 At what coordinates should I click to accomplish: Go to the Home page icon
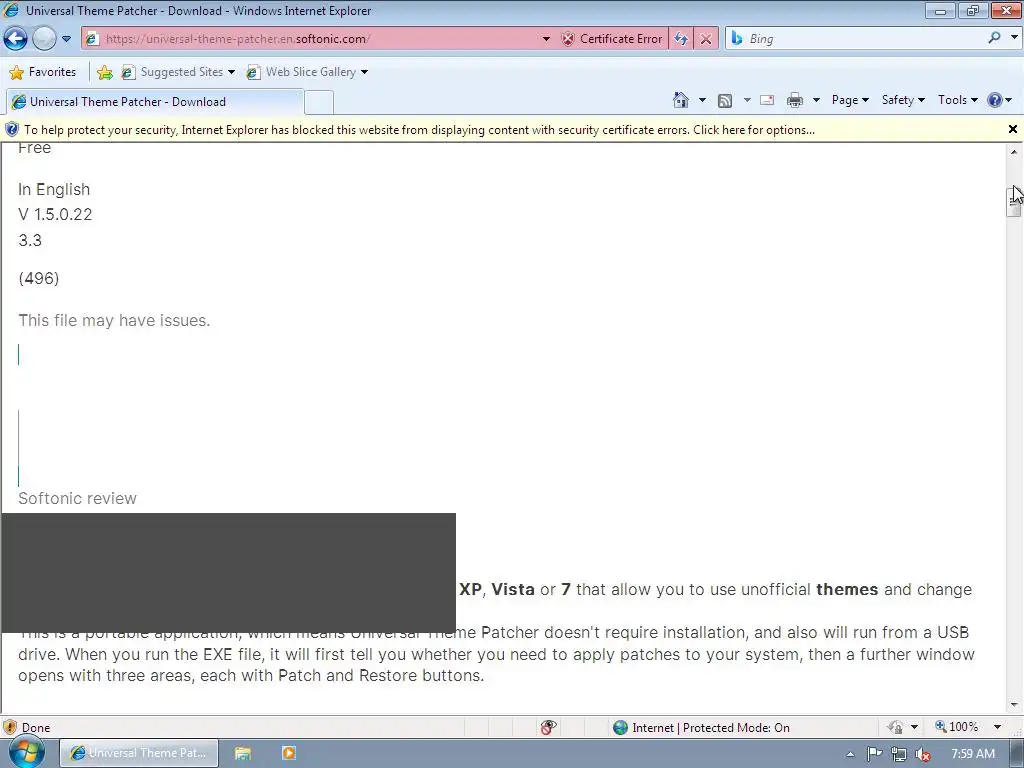click(x=680, y=100)
